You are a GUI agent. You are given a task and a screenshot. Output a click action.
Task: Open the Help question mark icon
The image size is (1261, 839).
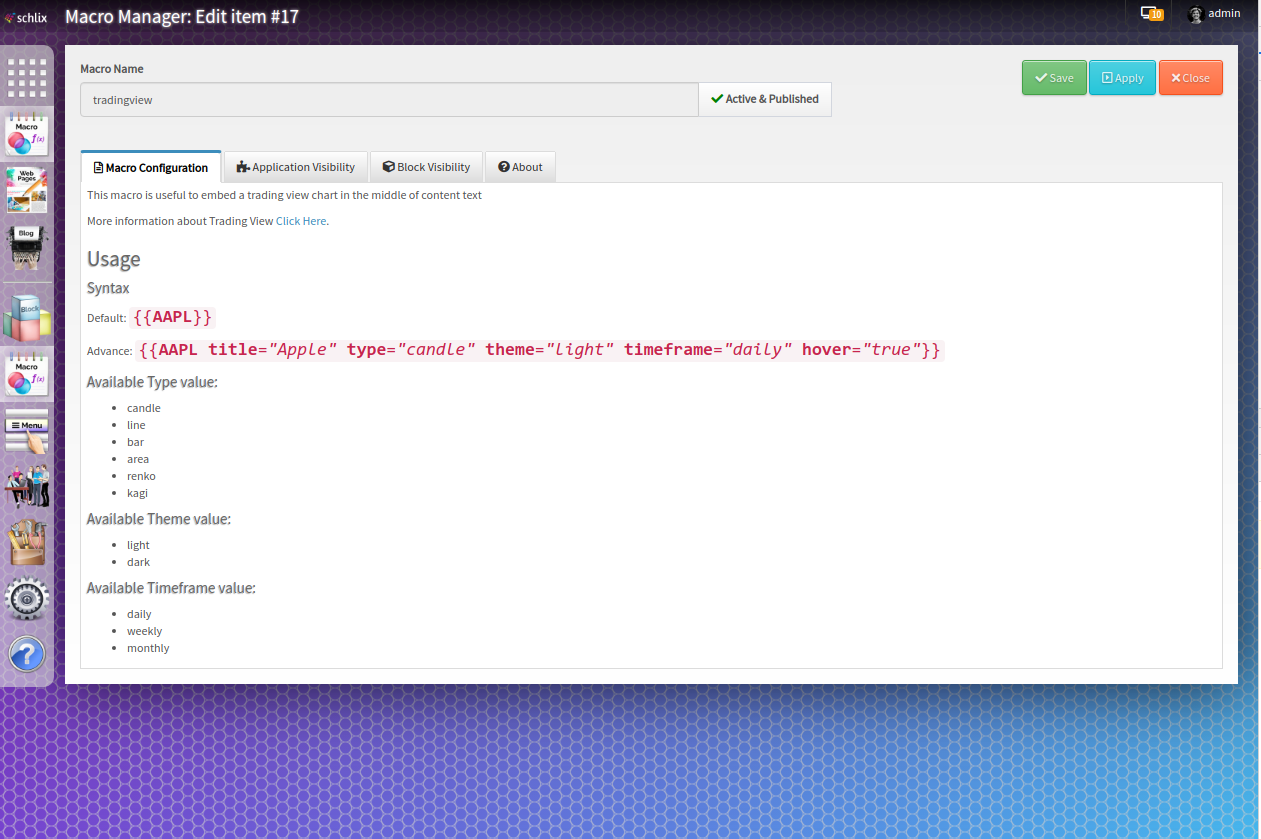pos(27,655)
